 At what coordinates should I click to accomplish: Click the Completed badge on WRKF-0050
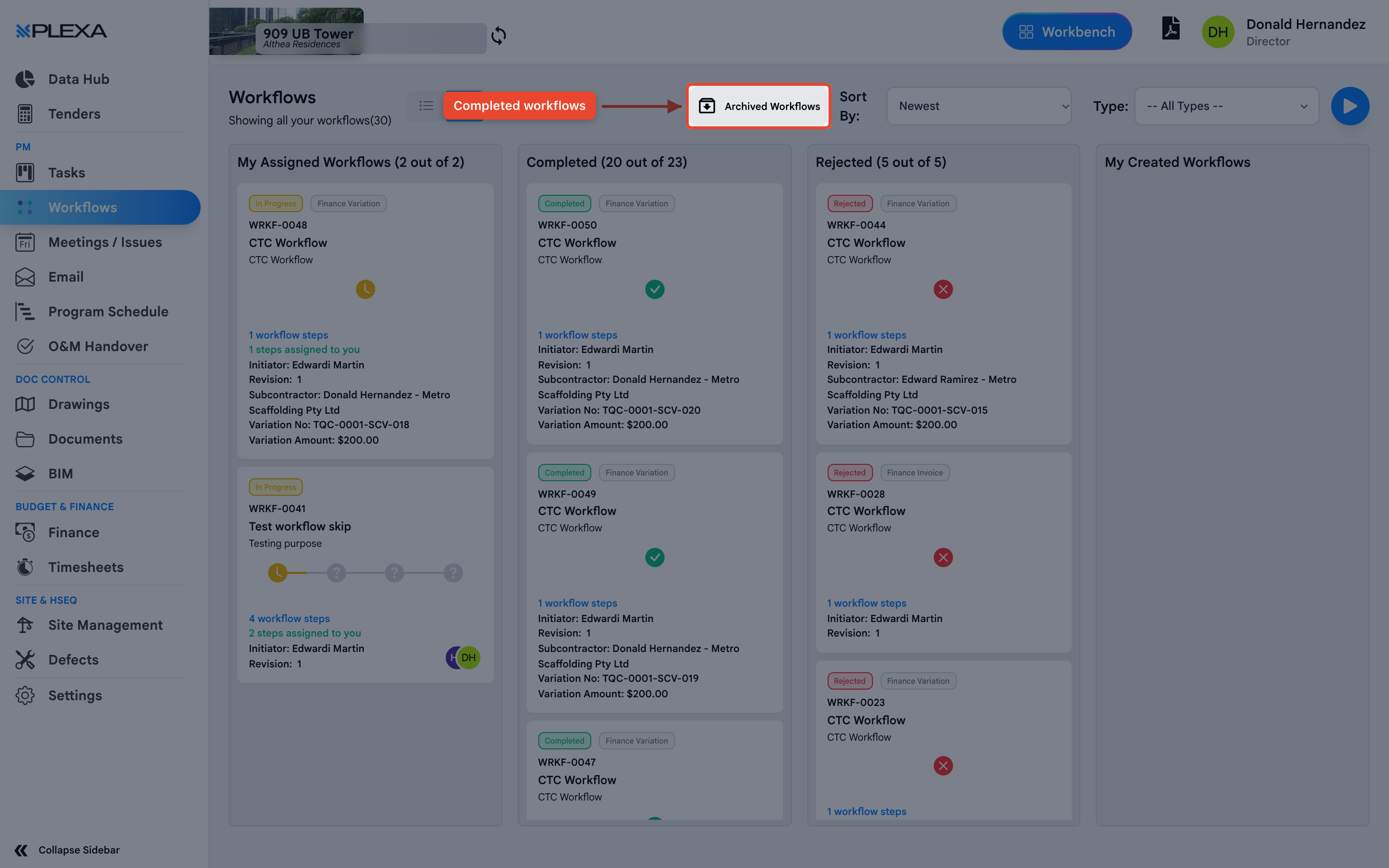point(564,203)
